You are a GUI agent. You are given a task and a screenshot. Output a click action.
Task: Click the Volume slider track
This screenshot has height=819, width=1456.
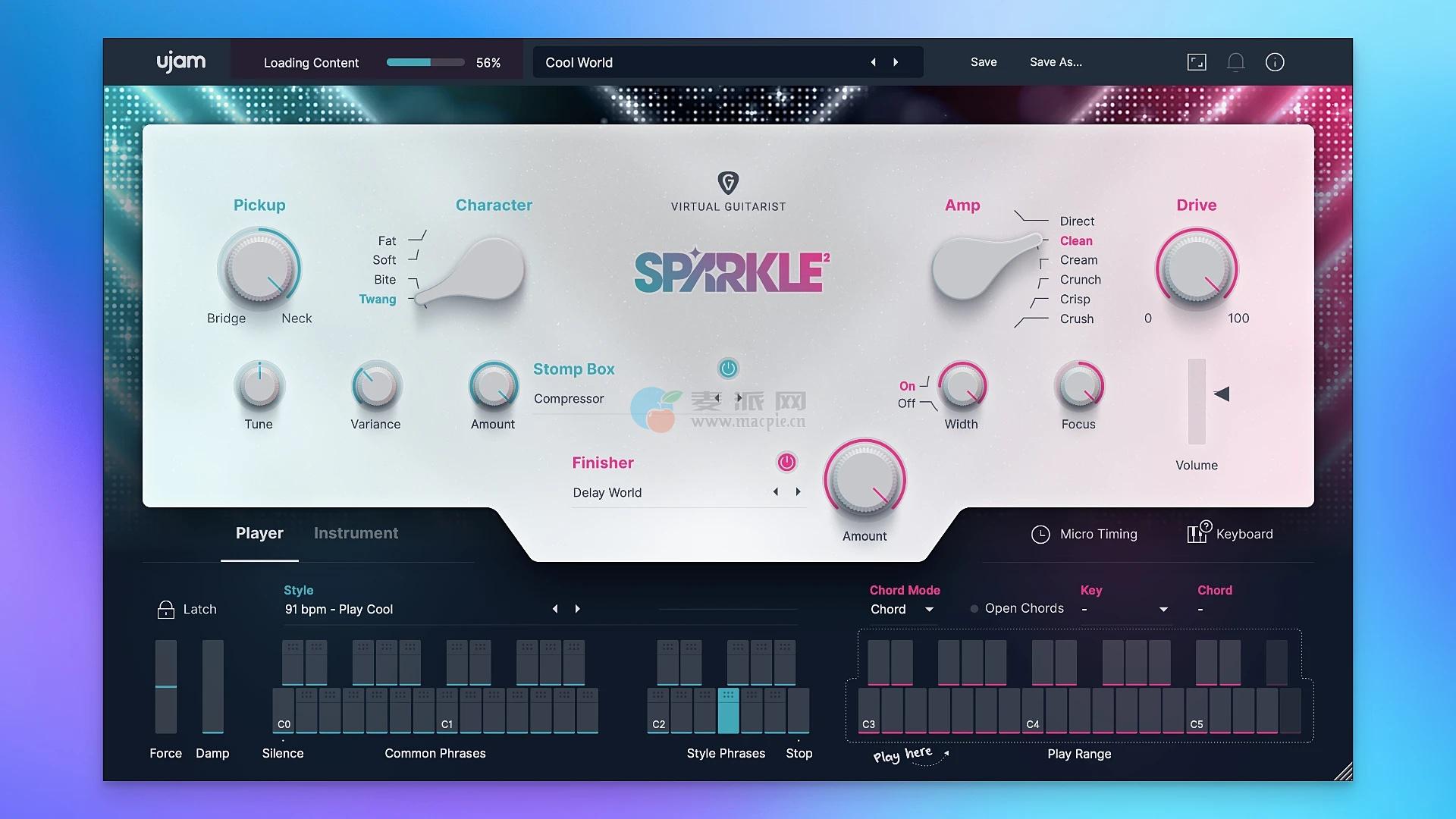pos(1197,402)
